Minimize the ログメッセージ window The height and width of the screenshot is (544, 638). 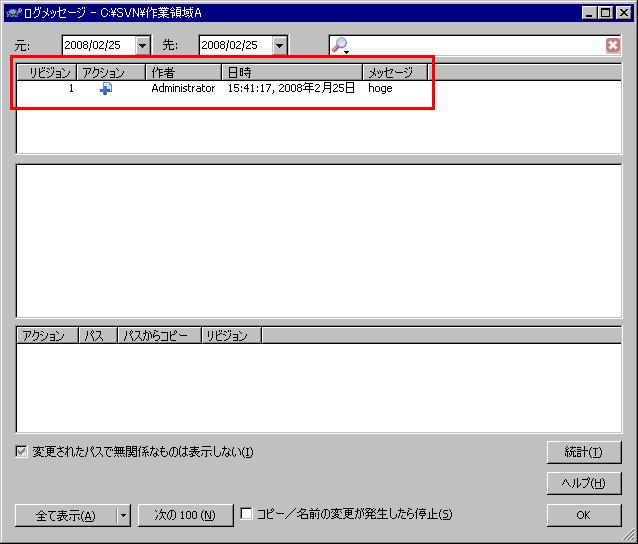click(x=590, y=13)
